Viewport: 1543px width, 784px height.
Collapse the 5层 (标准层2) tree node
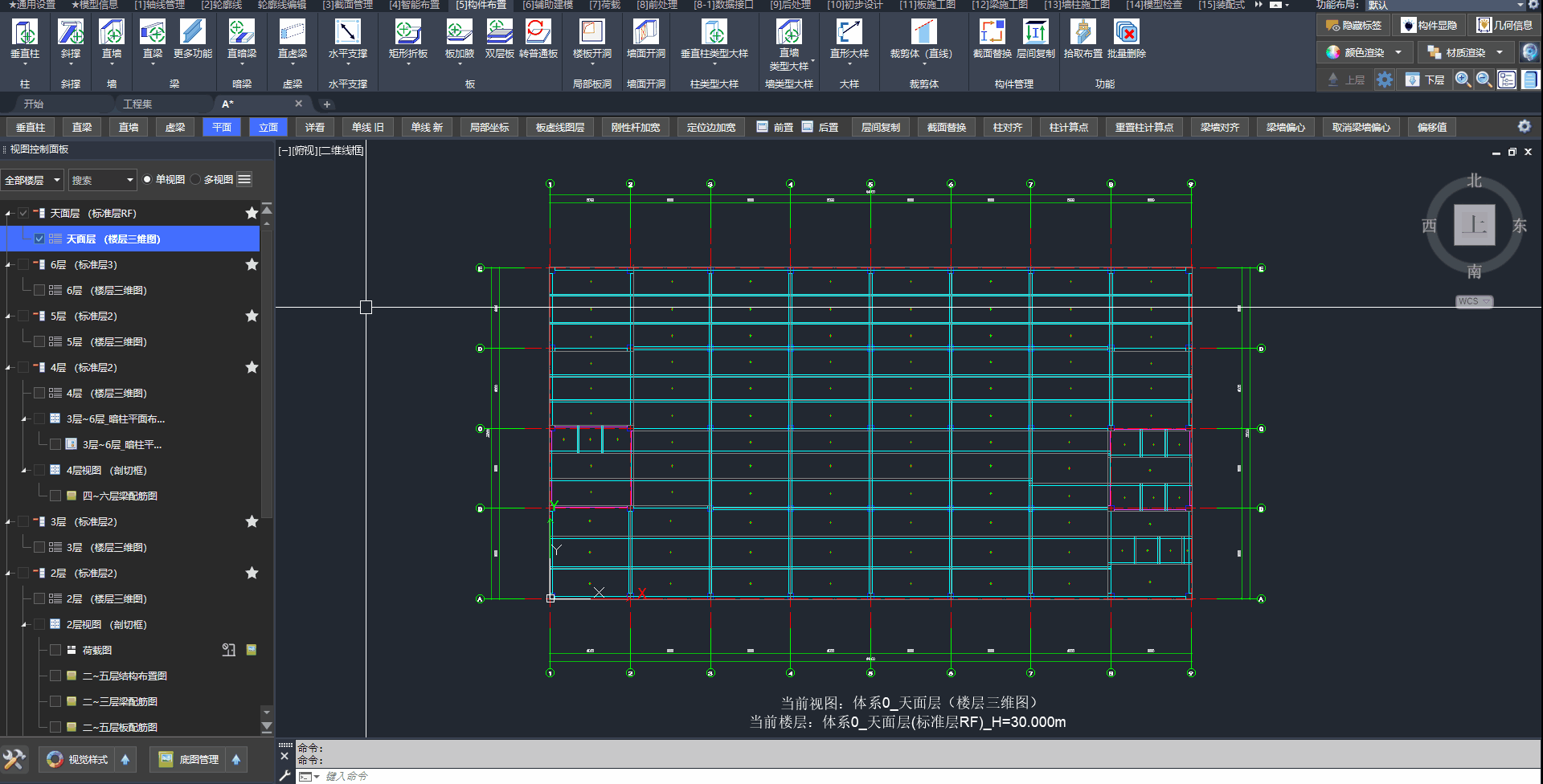click(9, 316)
